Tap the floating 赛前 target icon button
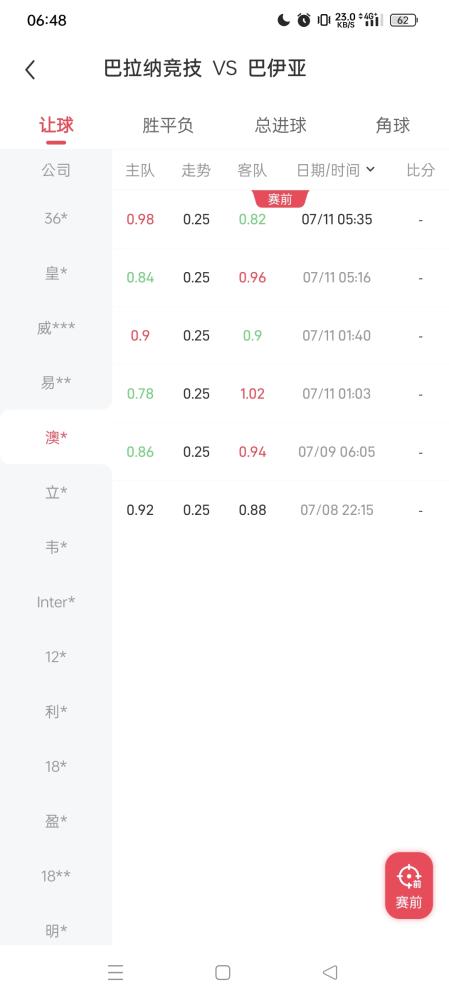449x1000 pixels. [x=409, y=885]
